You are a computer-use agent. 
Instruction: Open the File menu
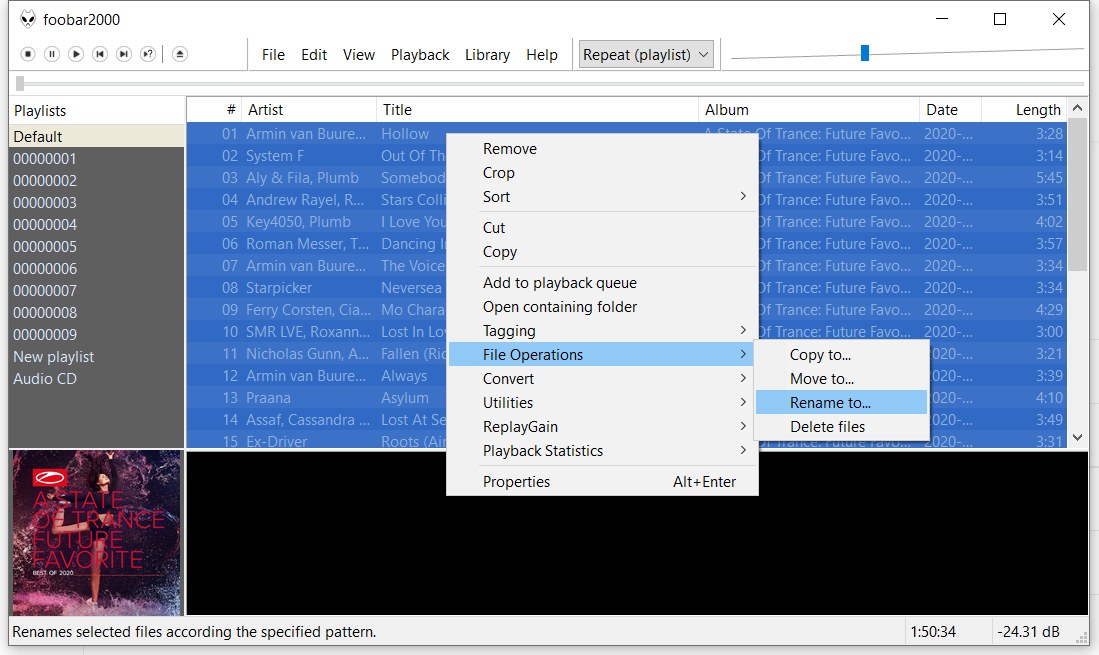coord(273,55)
